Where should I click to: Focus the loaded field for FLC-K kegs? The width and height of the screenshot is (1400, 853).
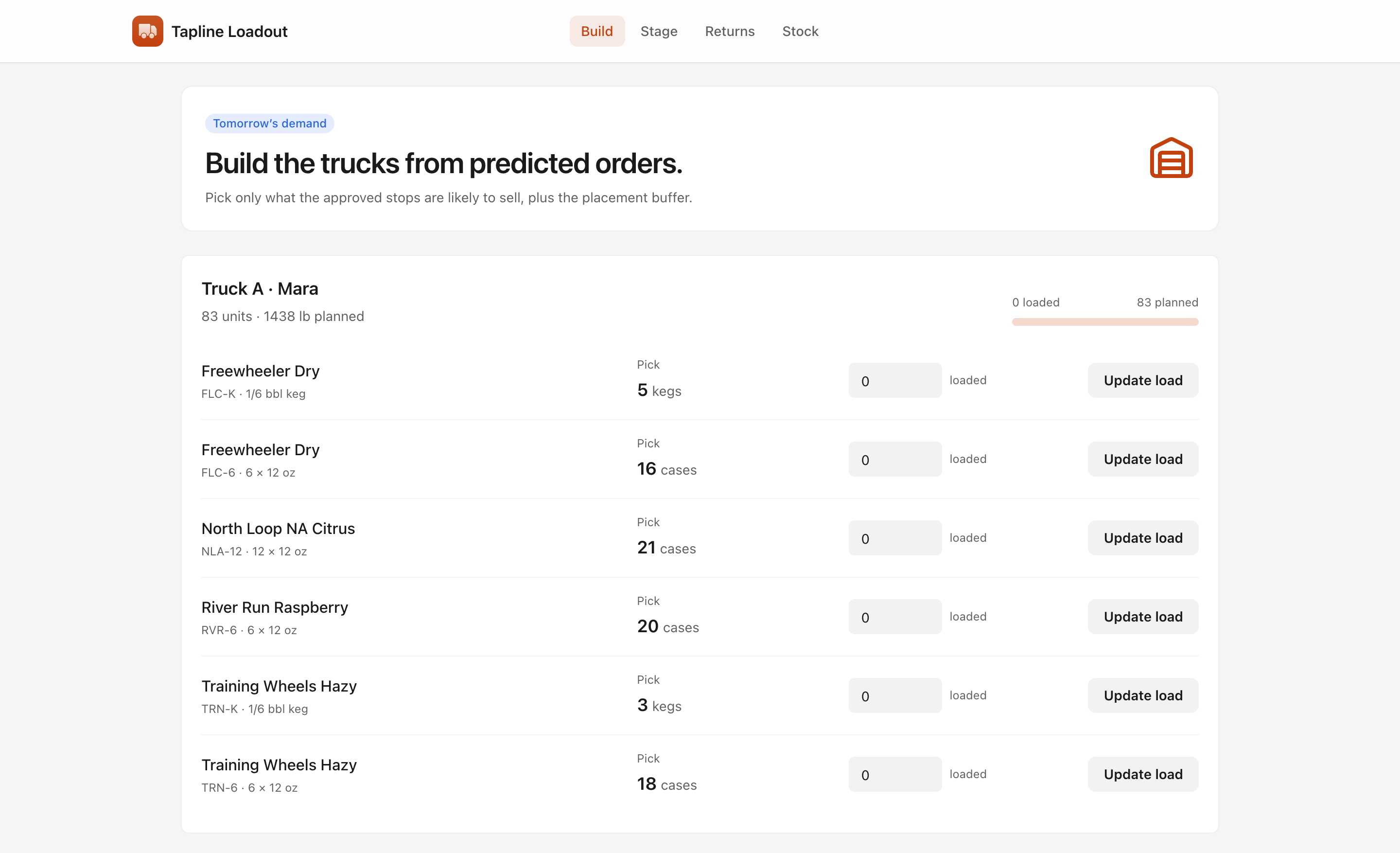pos(895,380)
